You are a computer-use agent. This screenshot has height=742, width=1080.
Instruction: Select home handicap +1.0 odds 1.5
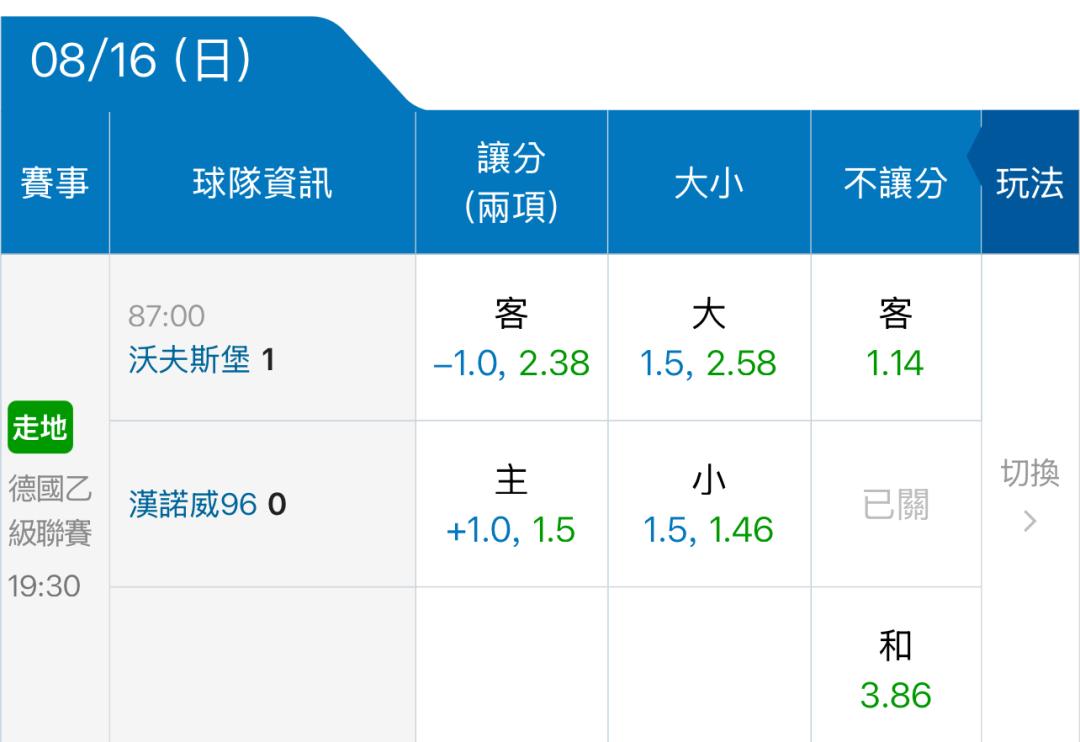coord(511,504)
